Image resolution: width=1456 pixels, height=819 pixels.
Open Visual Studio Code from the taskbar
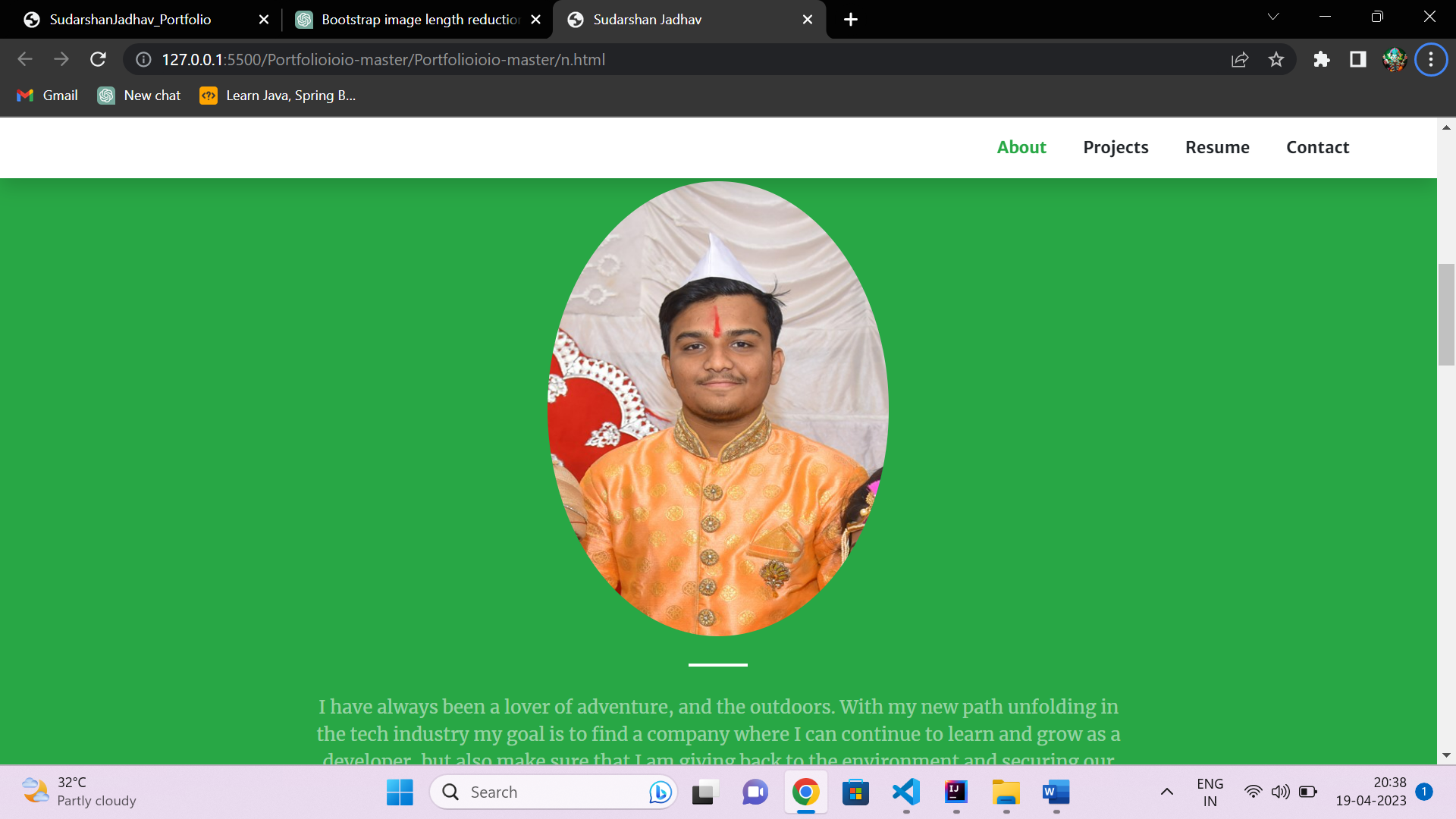[905, 792]
